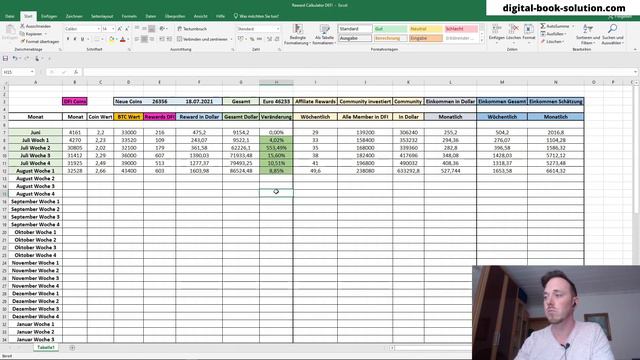
Task: Increase font size with the larger A
Action: tap(120, 29)
